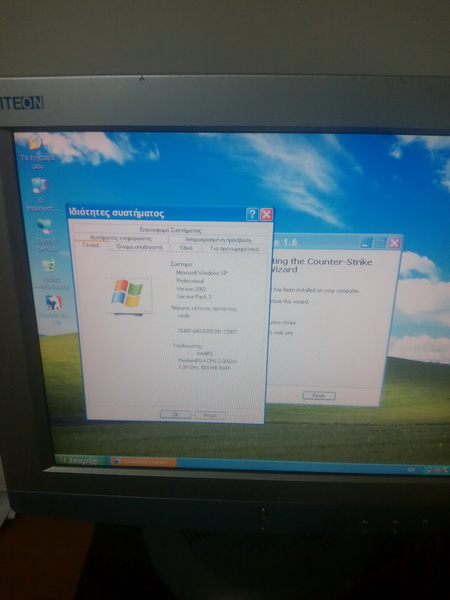Click the 'Pentium(R) 4 CPU 2.00GHz' text
The width and height of the screenshot is (450, 600).
(207, 361)
